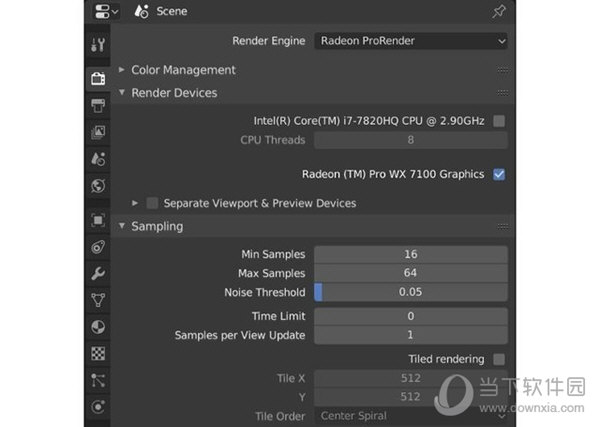600x427 pixels.
Task: Click the CPU Threads field
Action: tap(411, 140)
